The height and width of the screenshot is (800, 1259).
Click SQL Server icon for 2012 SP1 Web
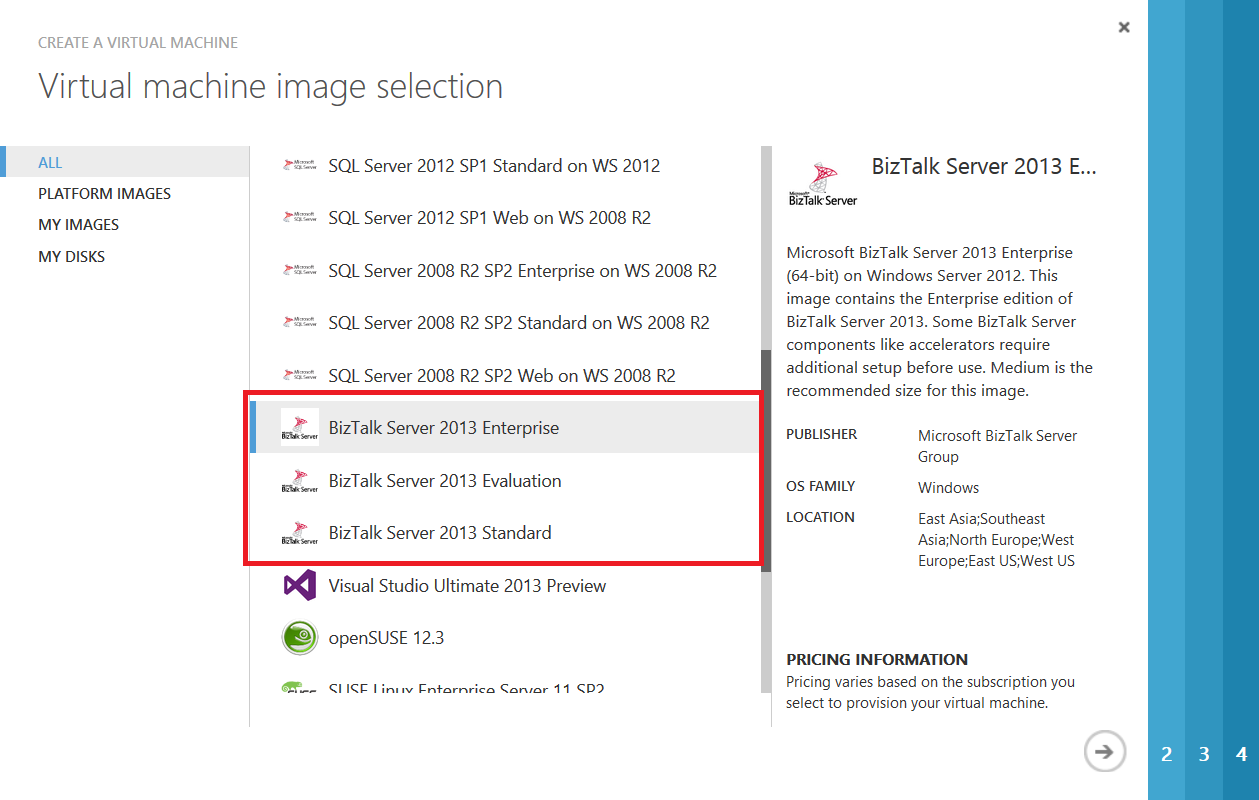coord(300,218)
